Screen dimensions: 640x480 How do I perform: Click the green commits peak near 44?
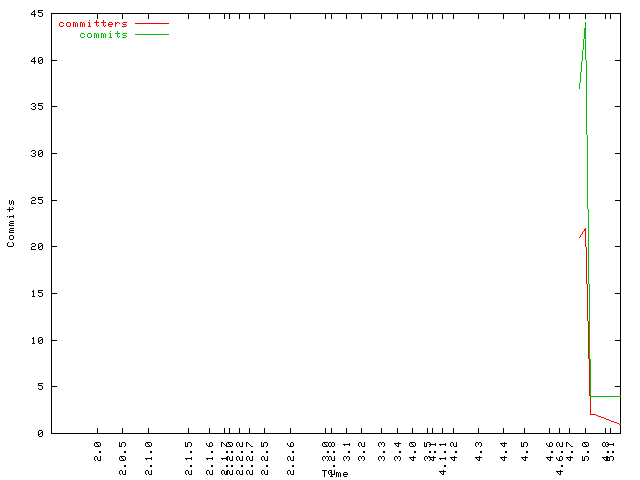click(585, 24)
